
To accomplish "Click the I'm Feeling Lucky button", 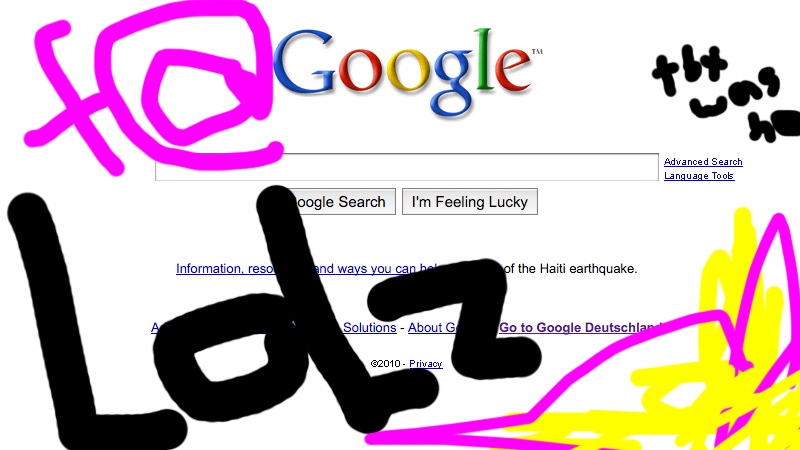I will (469, 202).
